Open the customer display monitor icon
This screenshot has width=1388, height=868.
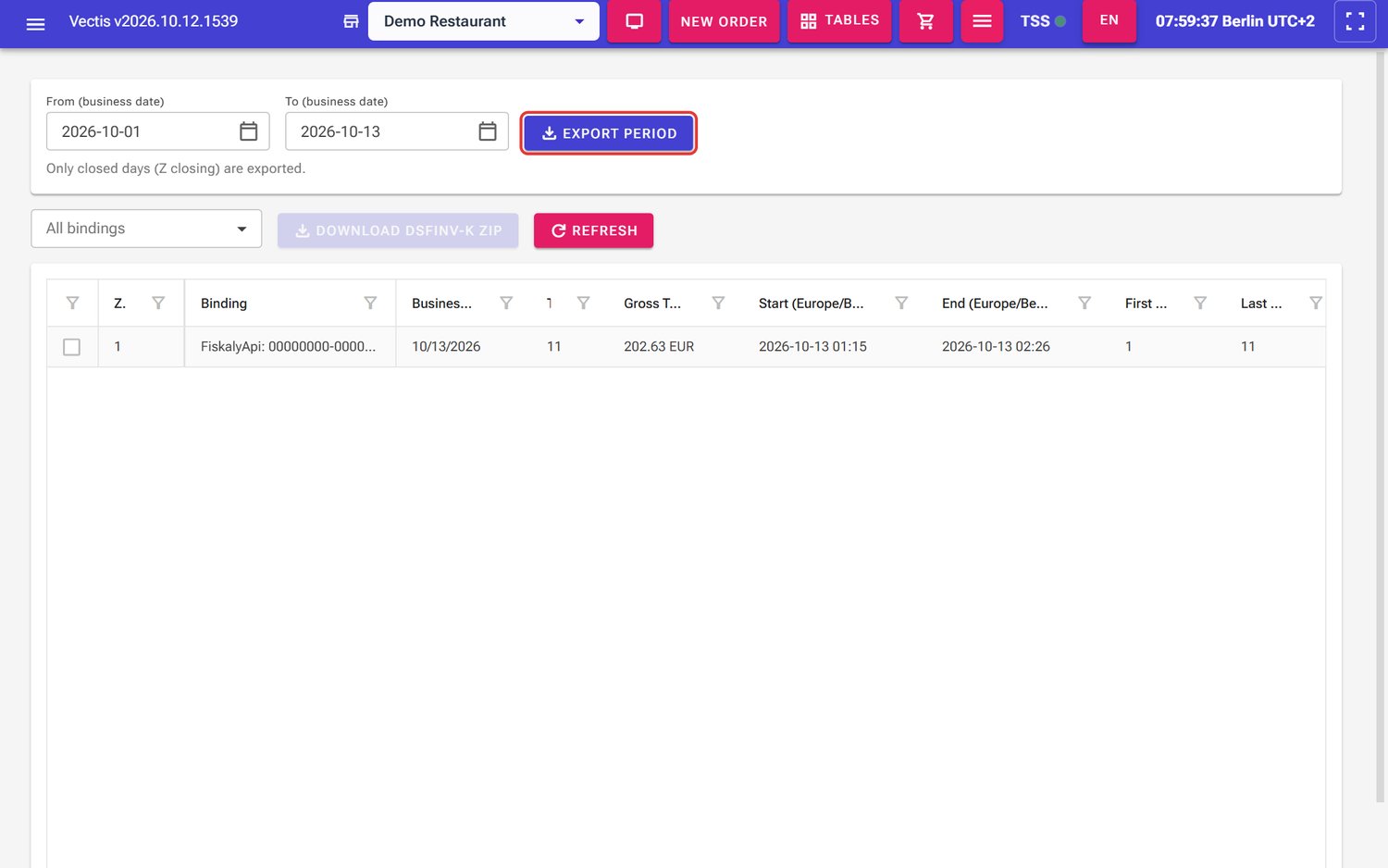coord(634,21)
